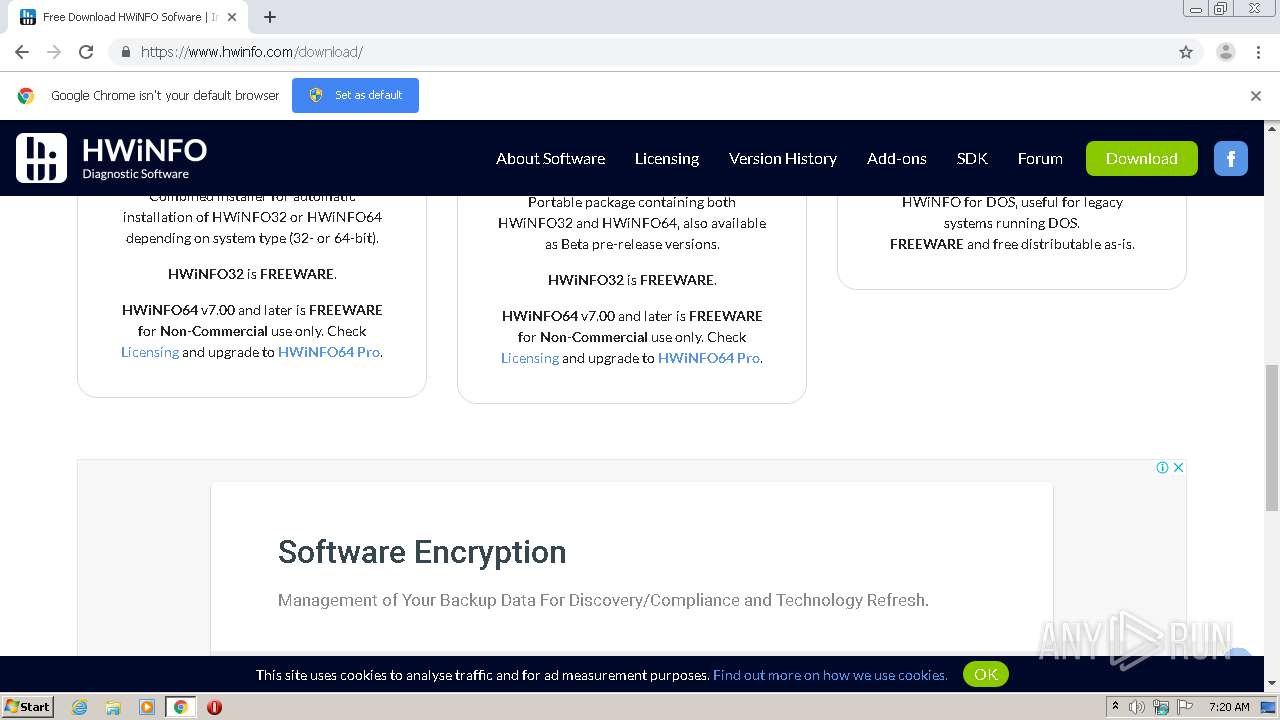Follow the Licensing link in the installer card

[x=150, y=352]
